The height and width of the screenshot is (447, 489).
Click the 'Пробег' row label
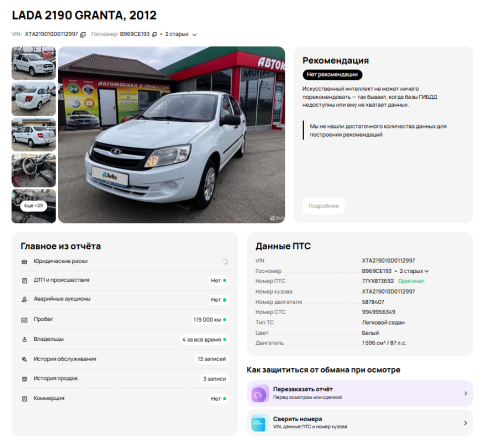click(x=43, y=319)
